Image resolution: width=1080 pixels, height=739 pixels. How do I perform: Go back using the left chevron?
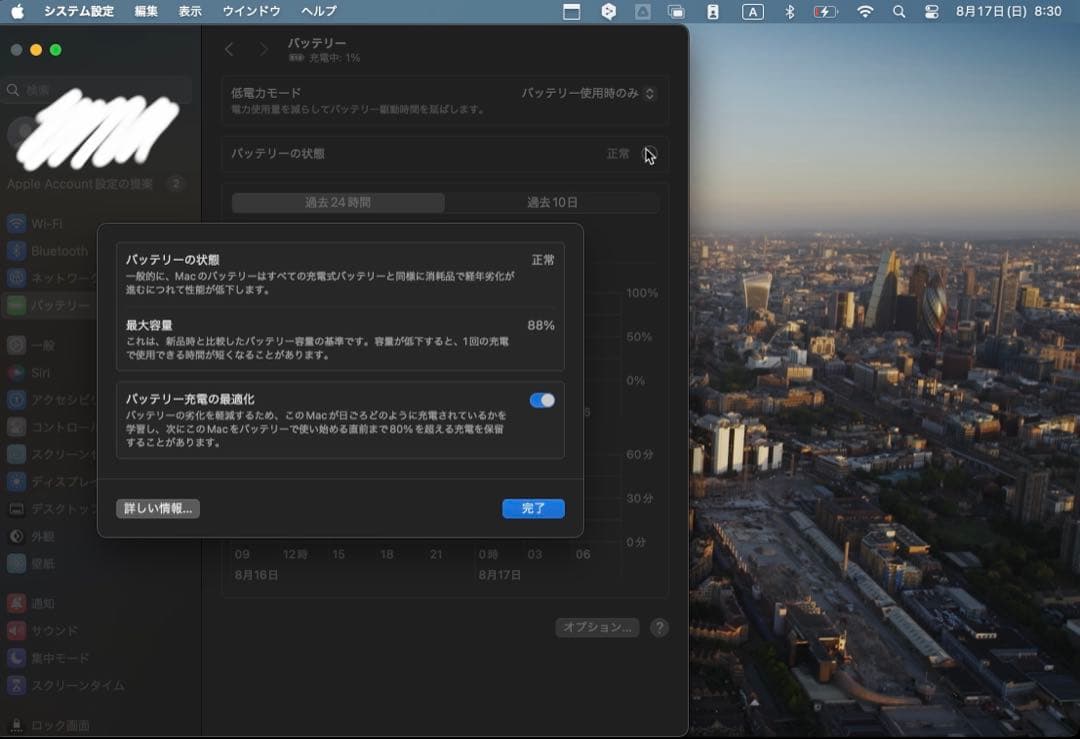230,49
